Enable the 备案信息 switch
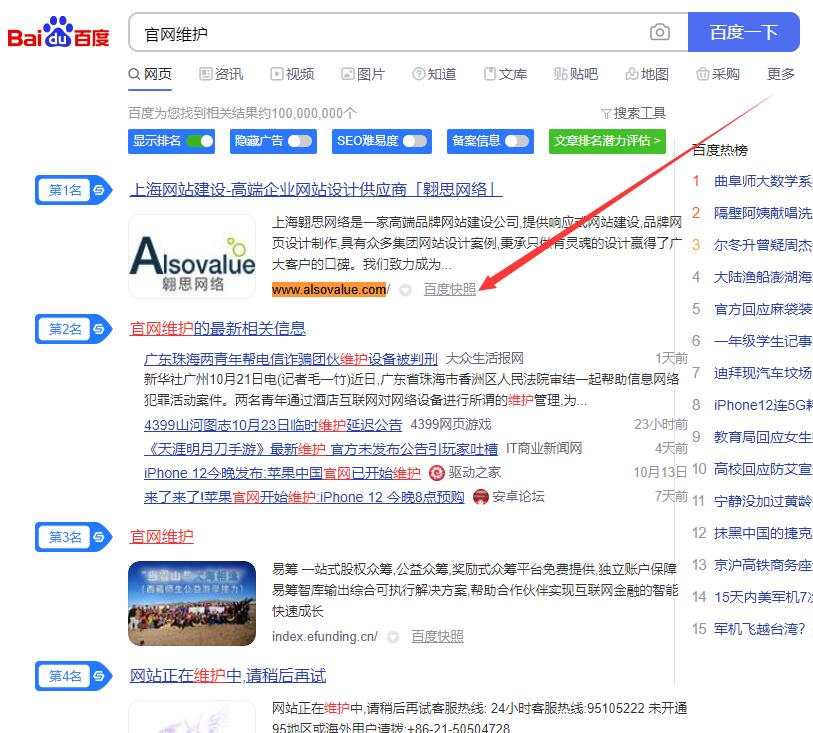 (x=517, y=141)
